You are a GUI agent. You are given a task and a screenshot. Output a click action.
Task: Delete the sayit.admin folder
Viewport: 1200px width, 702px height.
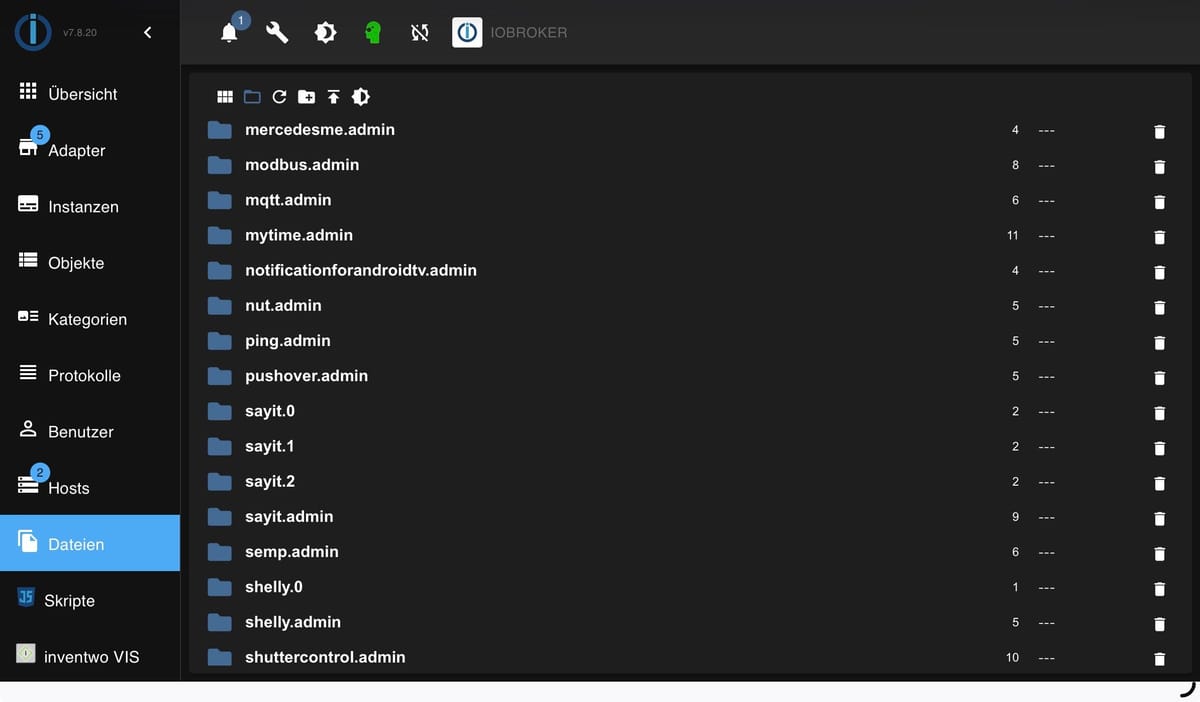click(x=1159, y=517)
